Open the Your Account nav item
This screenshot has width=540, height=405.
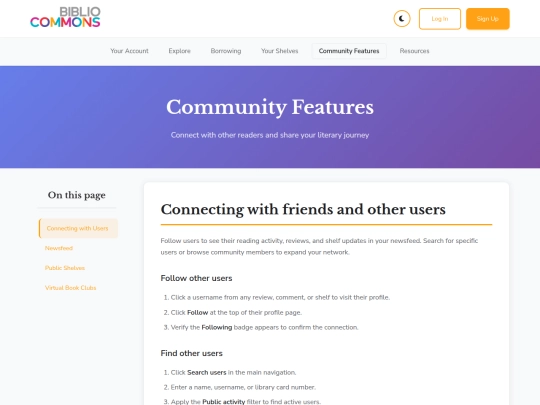pos(129,51)
